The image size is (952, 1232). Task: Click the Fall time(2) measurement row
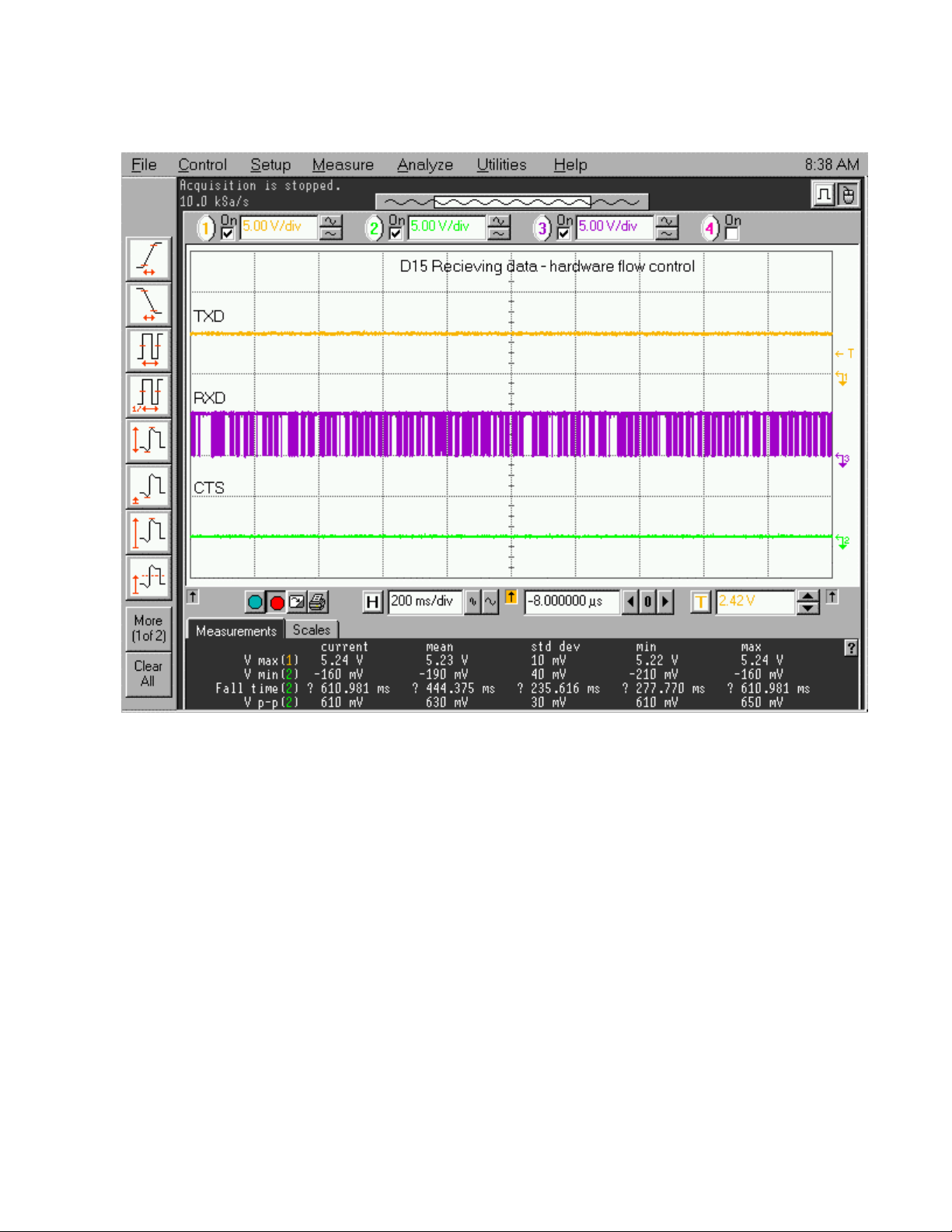tap(513, 689)
